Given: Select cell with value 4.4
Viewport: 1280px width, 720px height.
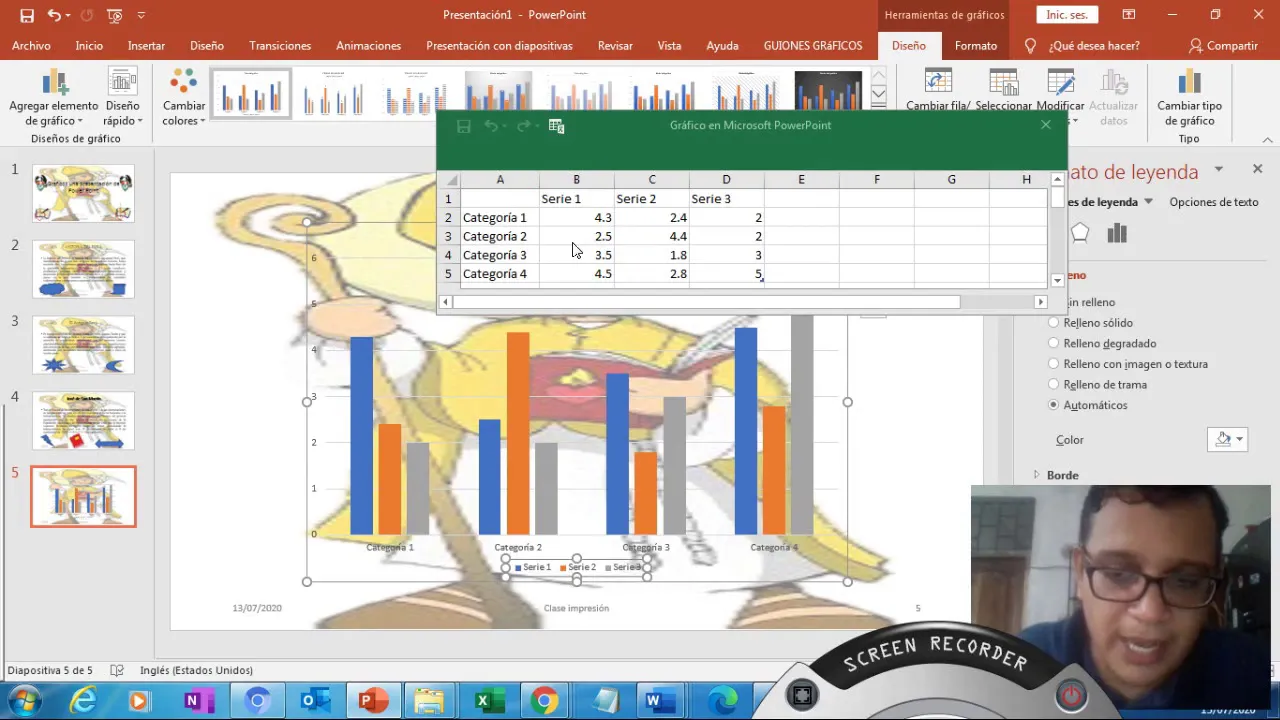Looking at the screenshot, I should click(x=652, y=237).
